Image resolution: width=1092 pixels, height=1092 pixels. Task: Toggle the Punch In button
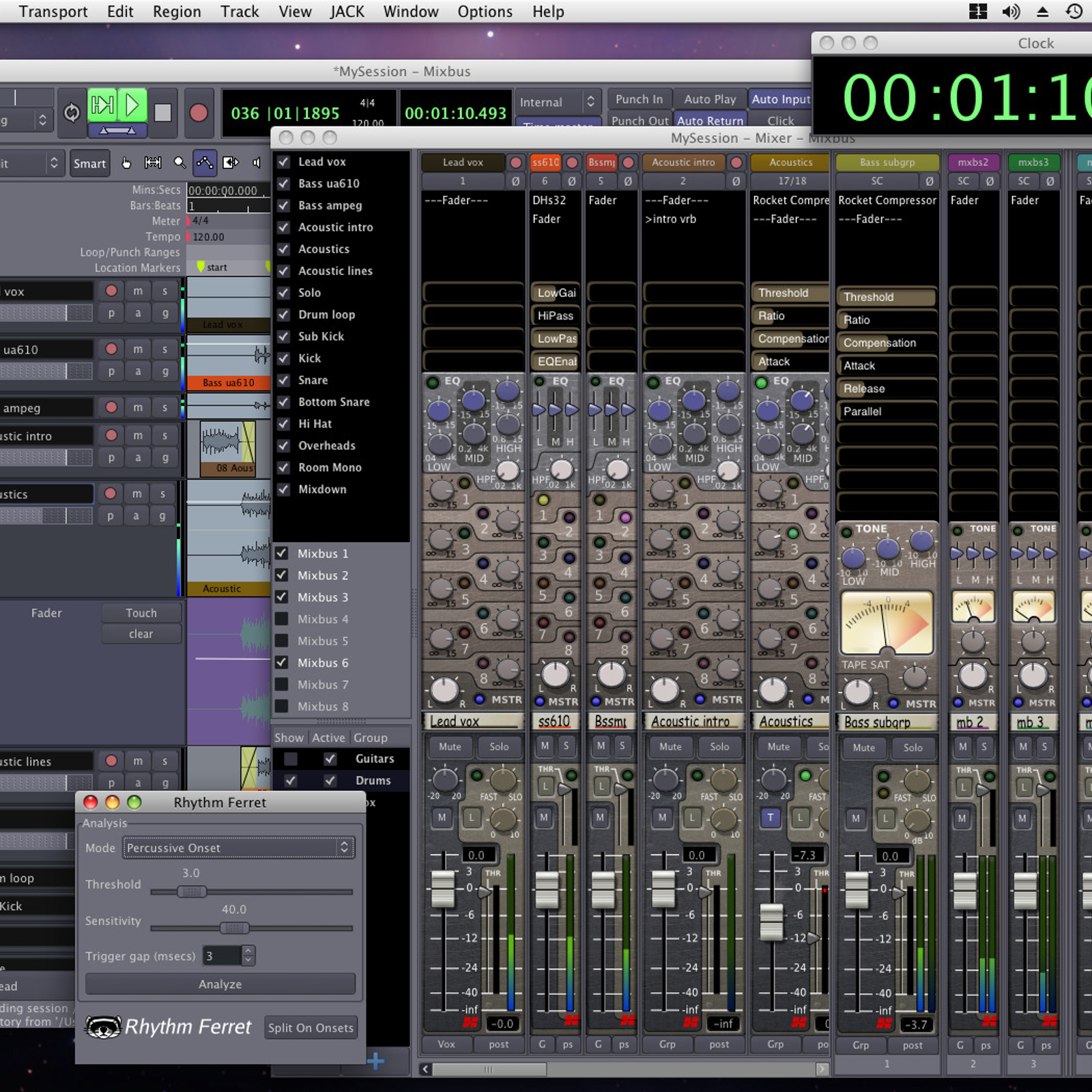639,100
